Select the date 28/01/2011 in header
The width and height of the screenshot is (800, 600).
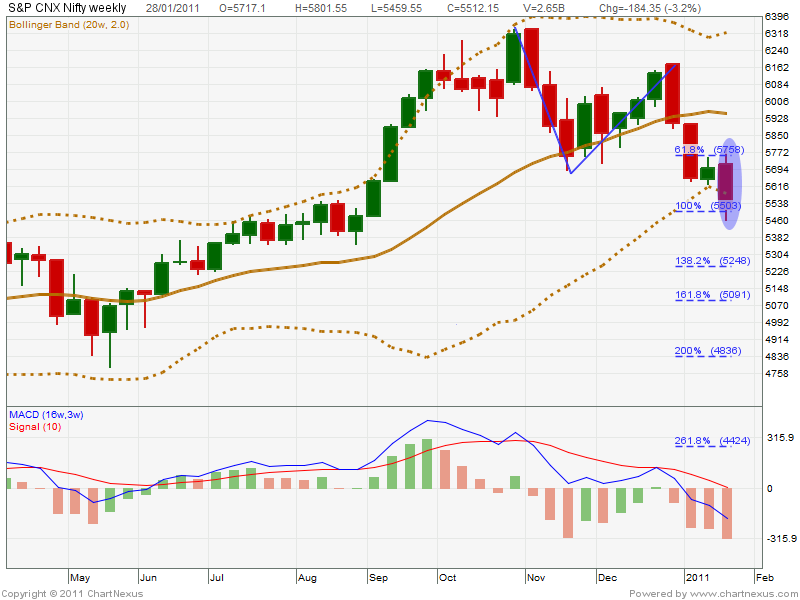coord(172,8)
